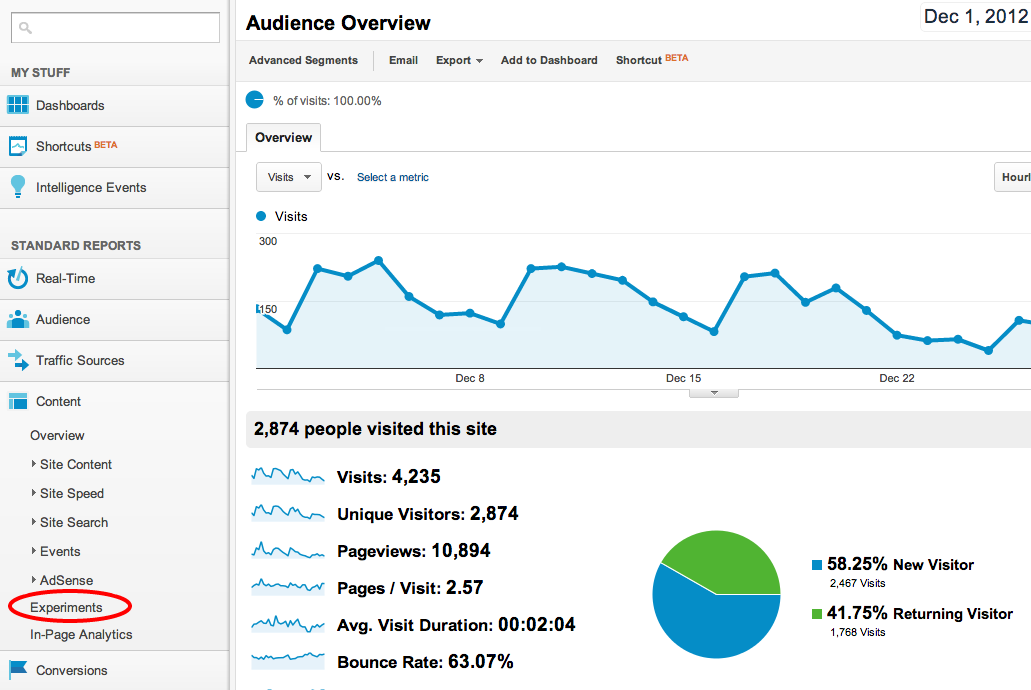The height and width of the screenshot is (690, 1031).
Task: Open the Audience reports
Action: pyautogui.click(x=114, y=320)
